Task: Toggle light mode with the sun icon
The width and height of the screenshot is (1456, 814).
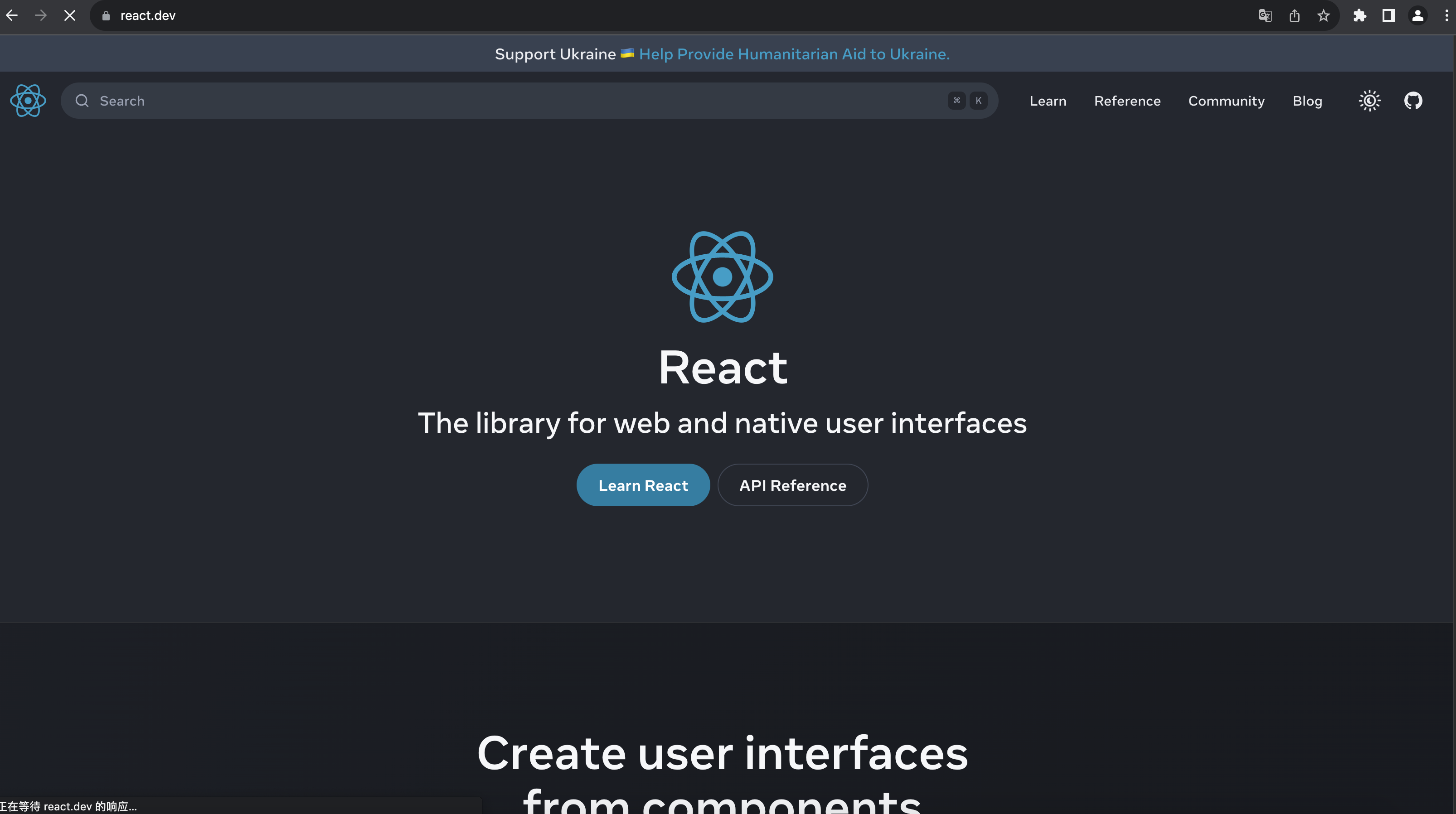Action: 1369,101
